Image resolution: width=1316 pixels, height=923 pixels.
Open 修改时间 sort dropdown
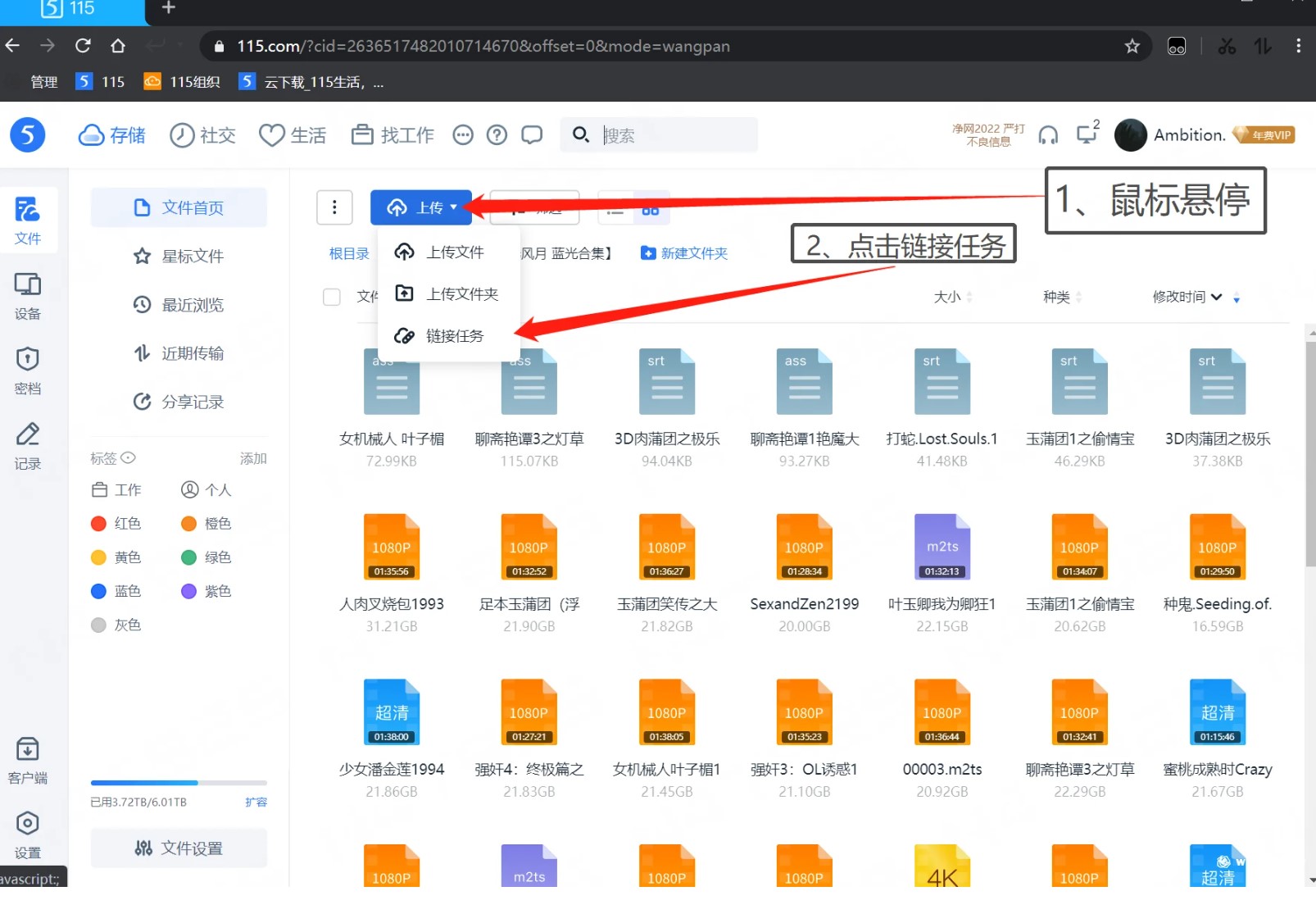pos(1187,297)
